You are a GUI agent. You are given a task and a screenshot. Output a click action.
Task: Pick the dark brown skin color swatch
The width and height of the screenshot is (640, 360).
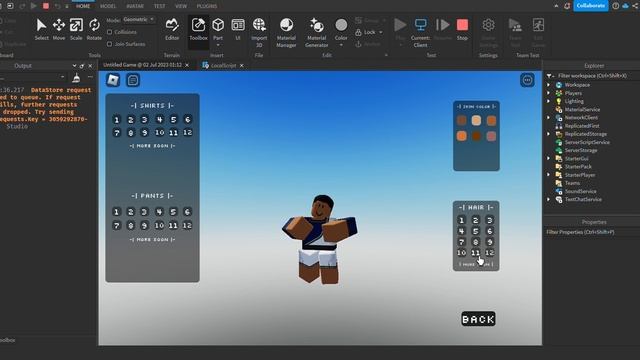476,136
